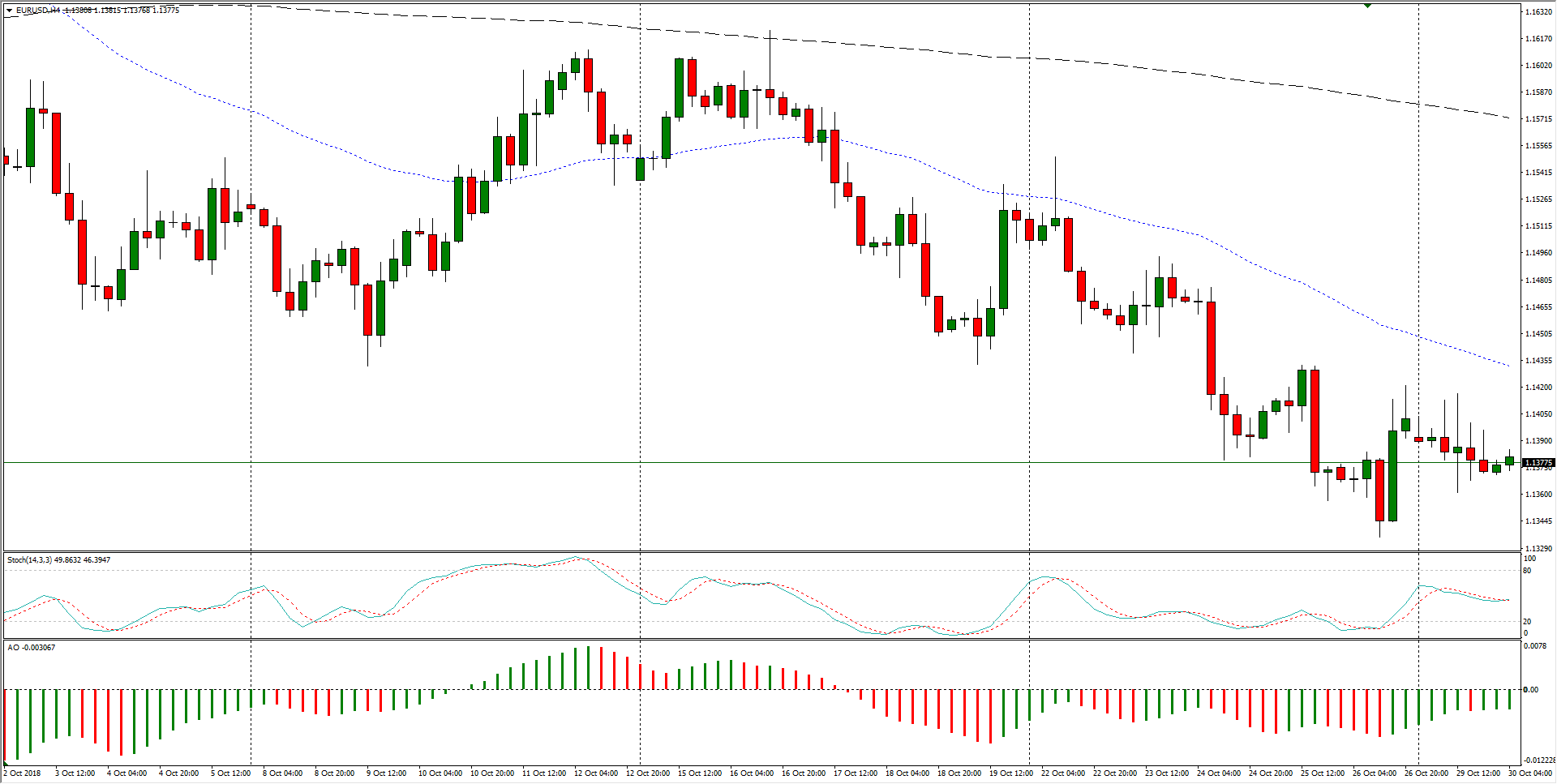This screenshot has height=784, width=1557.
Task: Click the 19 Oct 12:00 time label
Action: pyautogui.click(x=1011, y=773)
